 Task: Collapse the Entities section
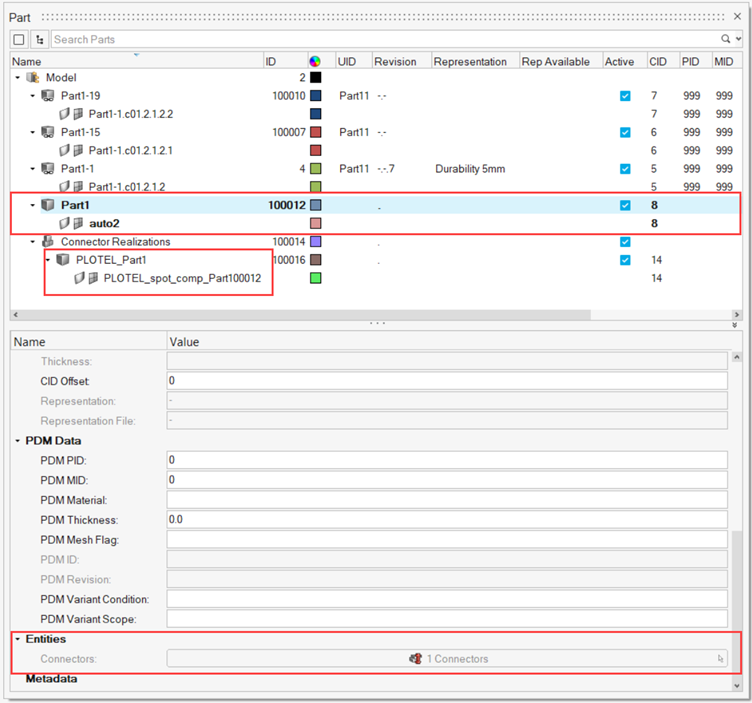point(18,639)
